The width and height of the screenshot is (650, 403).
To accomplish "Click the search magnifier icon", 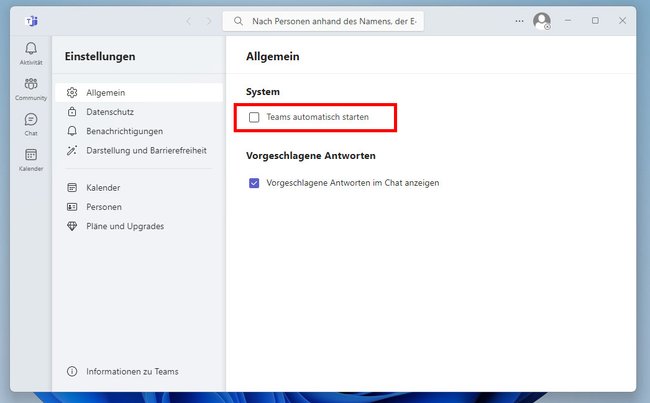I will tap(238, 21).
